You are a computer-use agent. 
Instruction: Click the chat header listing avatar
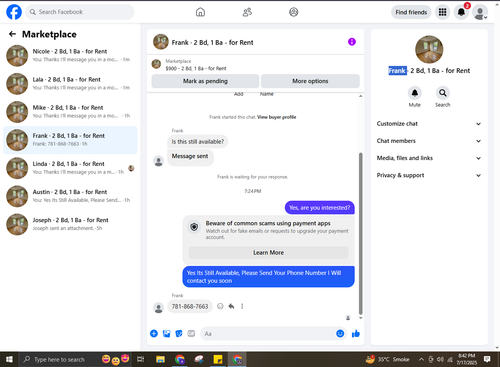coord(161,42)
